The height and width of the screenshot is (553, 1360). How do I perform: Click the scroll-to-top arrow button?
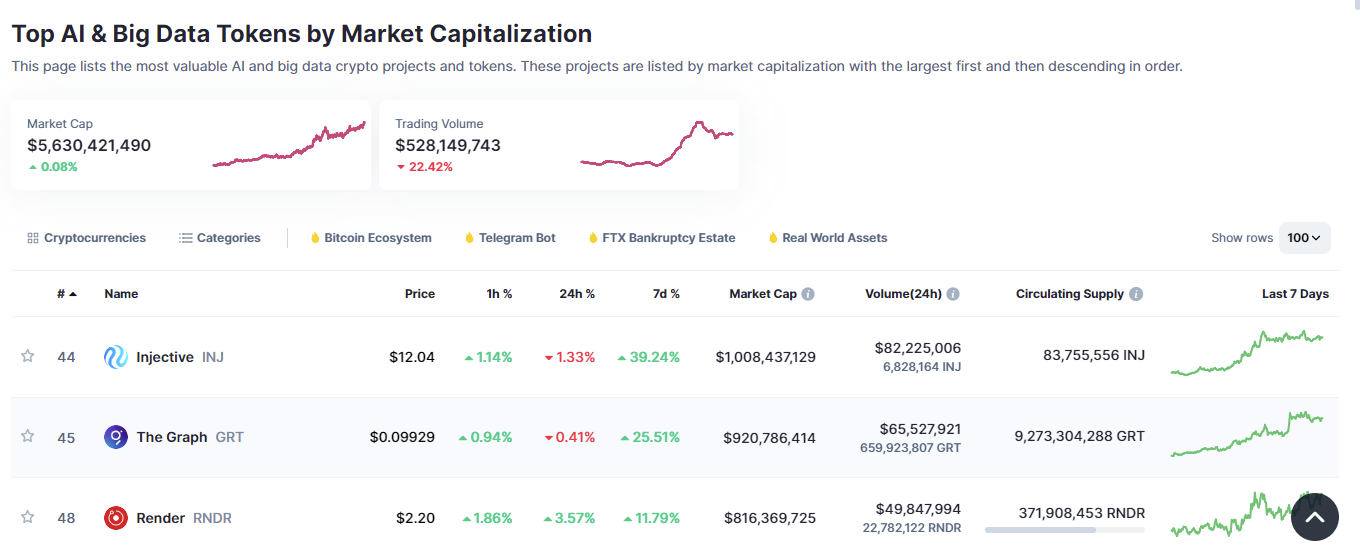coord(1314,517)
